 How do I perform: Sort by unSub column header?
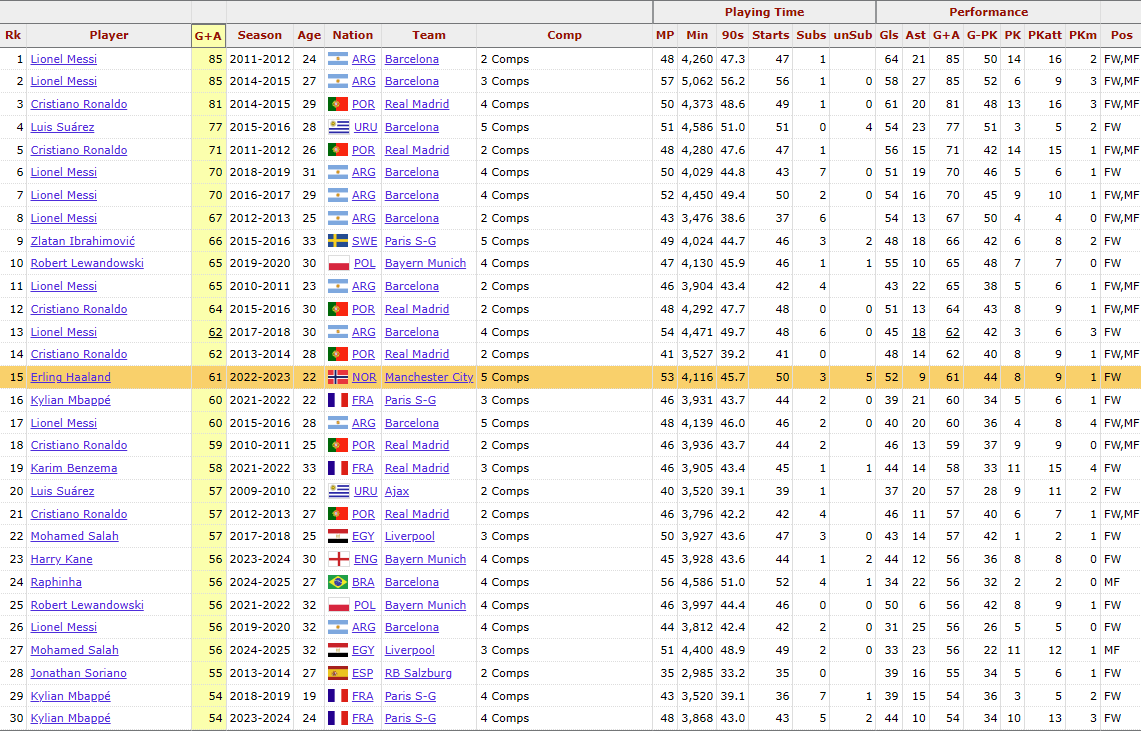click(x=853, y=35)
